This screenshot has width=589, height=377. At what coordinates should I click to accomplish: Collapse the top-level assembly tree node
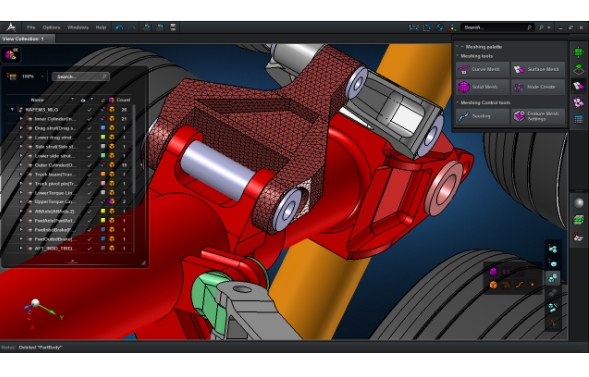pyautogui.click(x=12, y=110)
